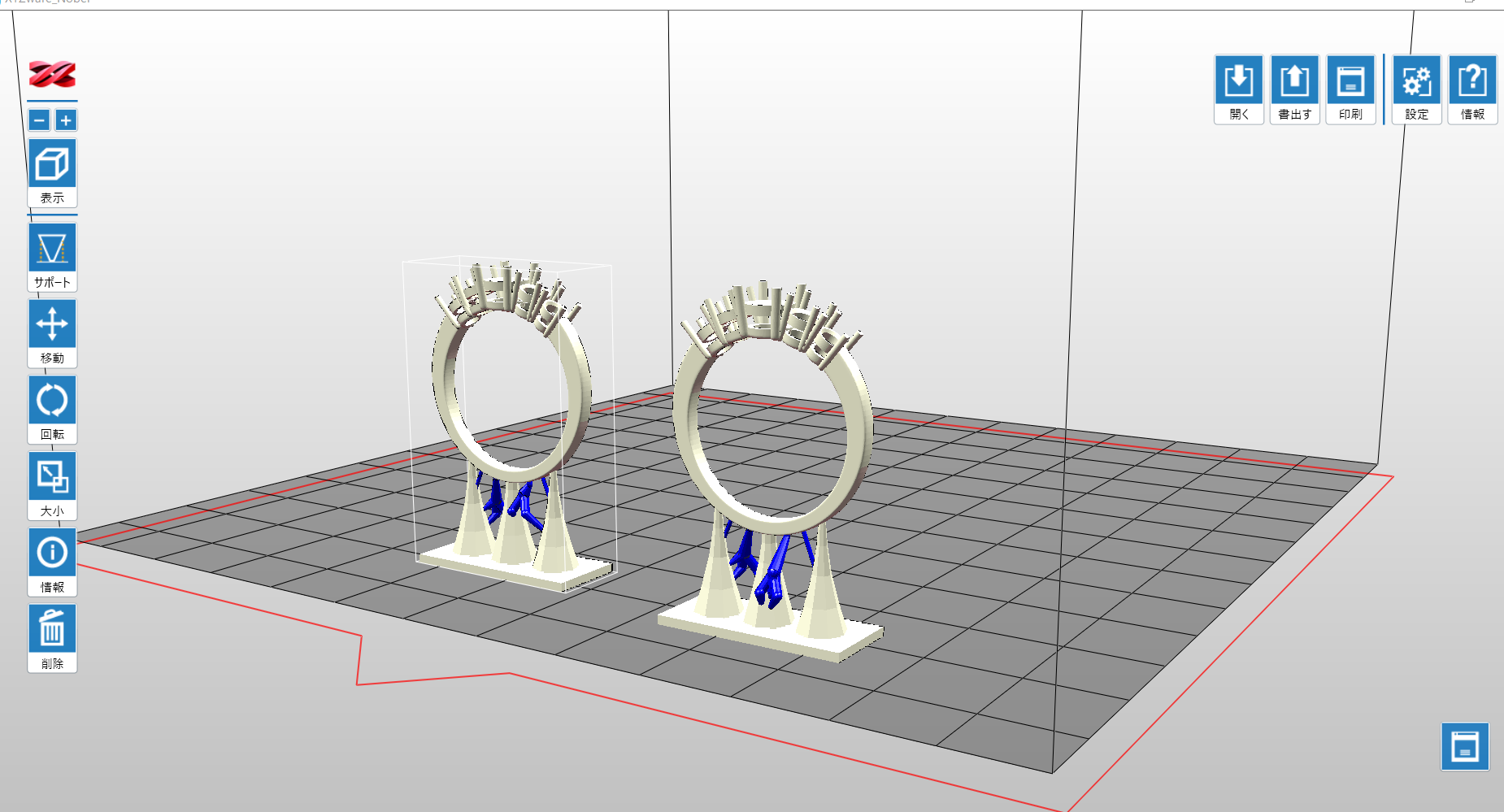Delete selected model with 削除 trash
The width and height of the screenshot is (1504, 812).
point(52,638)
